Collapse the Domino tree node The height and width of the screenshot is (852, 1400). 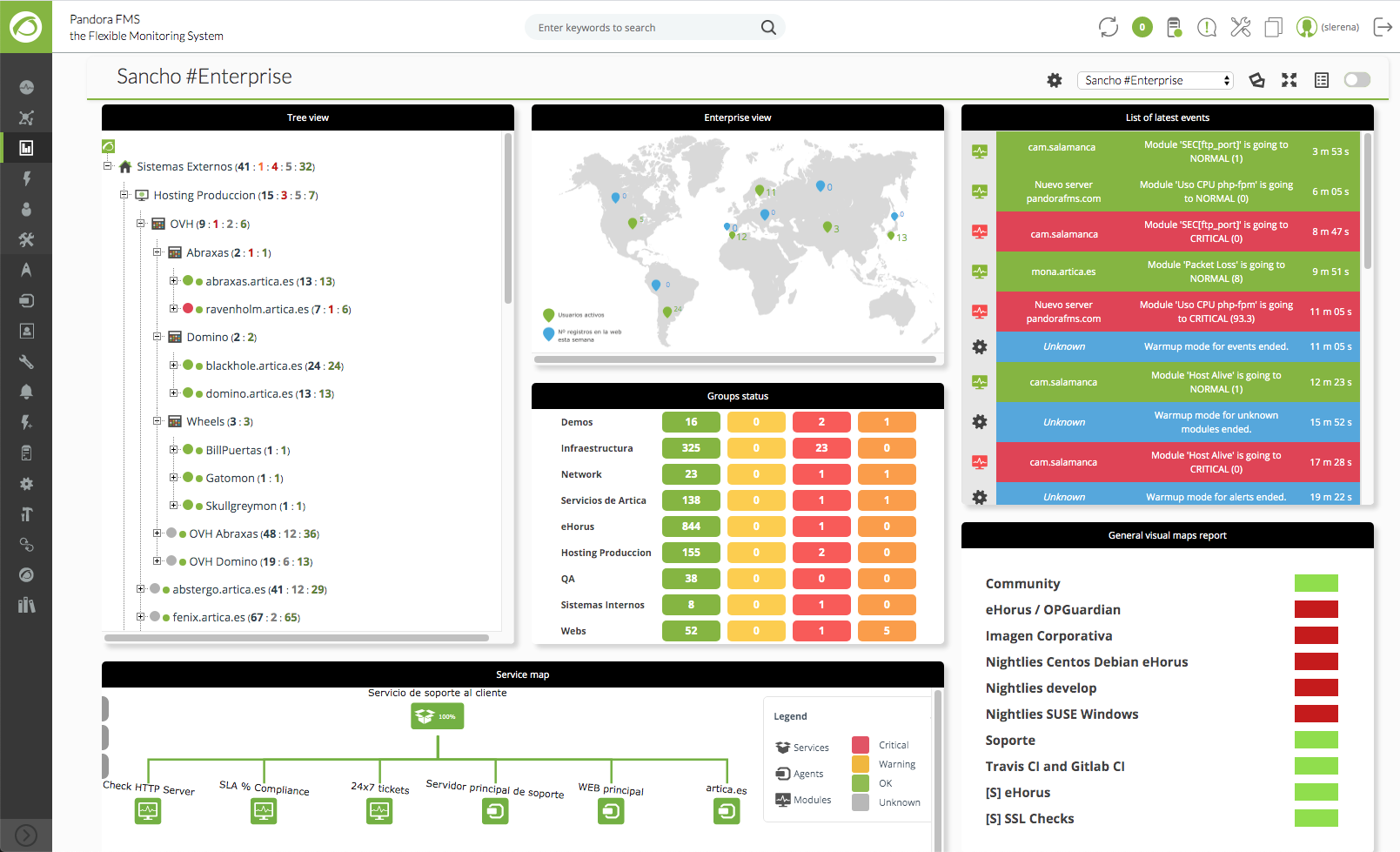tap(157, 337)
